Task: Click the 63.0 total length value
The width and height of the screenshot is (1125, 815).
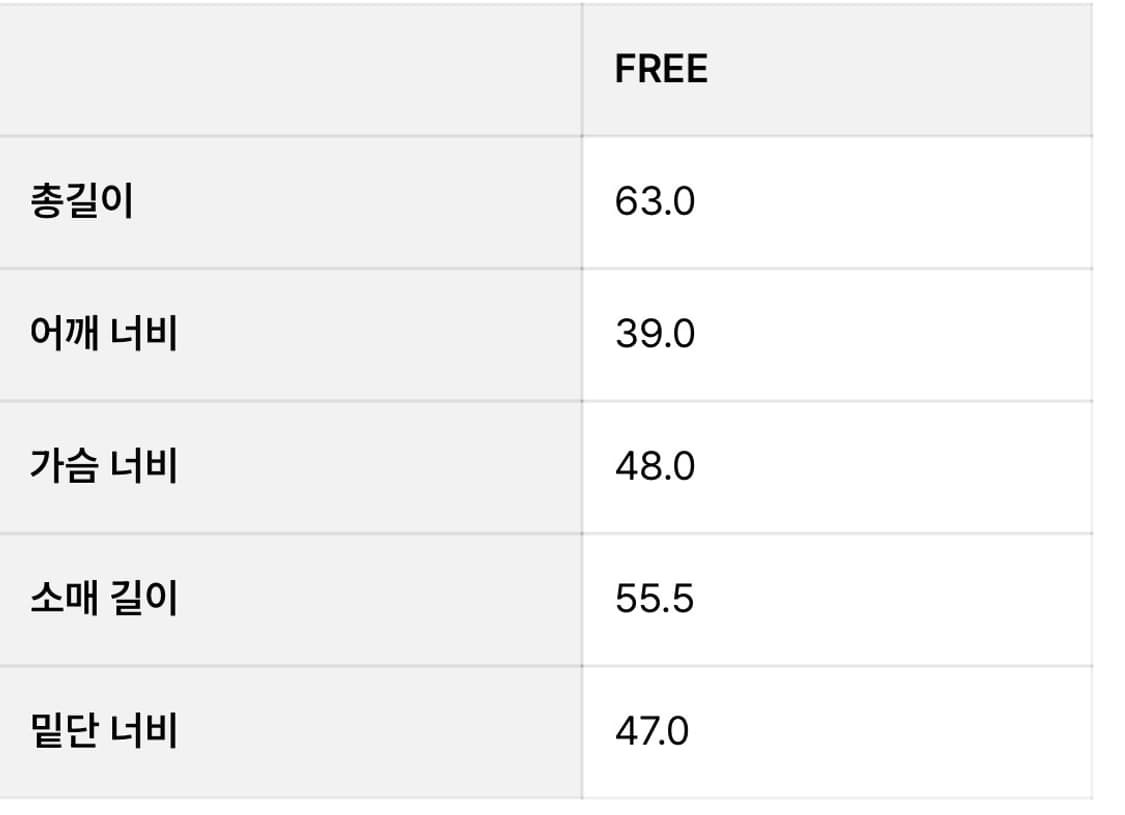Action: pyautogui.click(x=655, y=202)
